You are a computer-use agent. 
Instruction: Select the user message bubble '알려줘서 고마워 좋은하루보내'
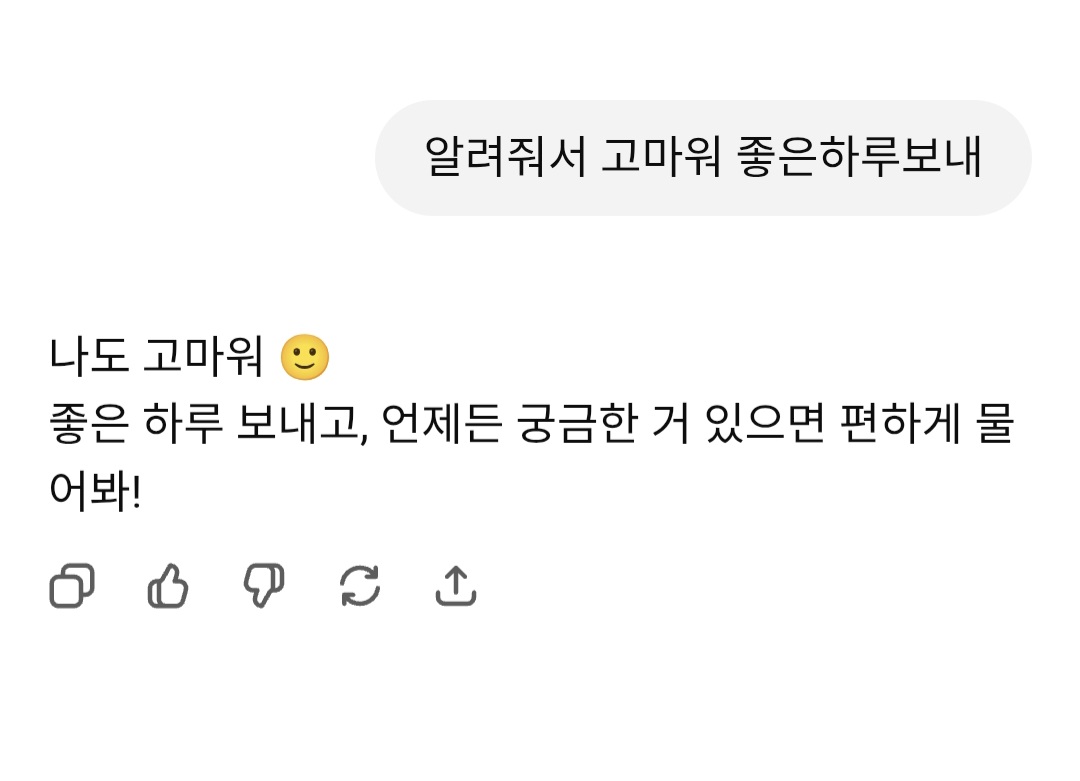702,158
